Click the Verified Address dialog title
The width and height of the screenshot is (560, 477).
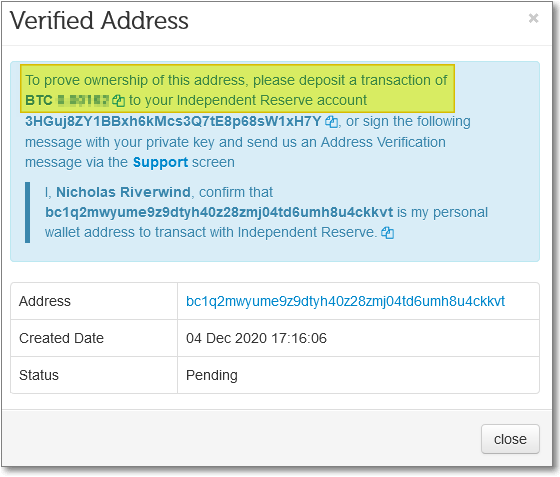tap(99, 20)
